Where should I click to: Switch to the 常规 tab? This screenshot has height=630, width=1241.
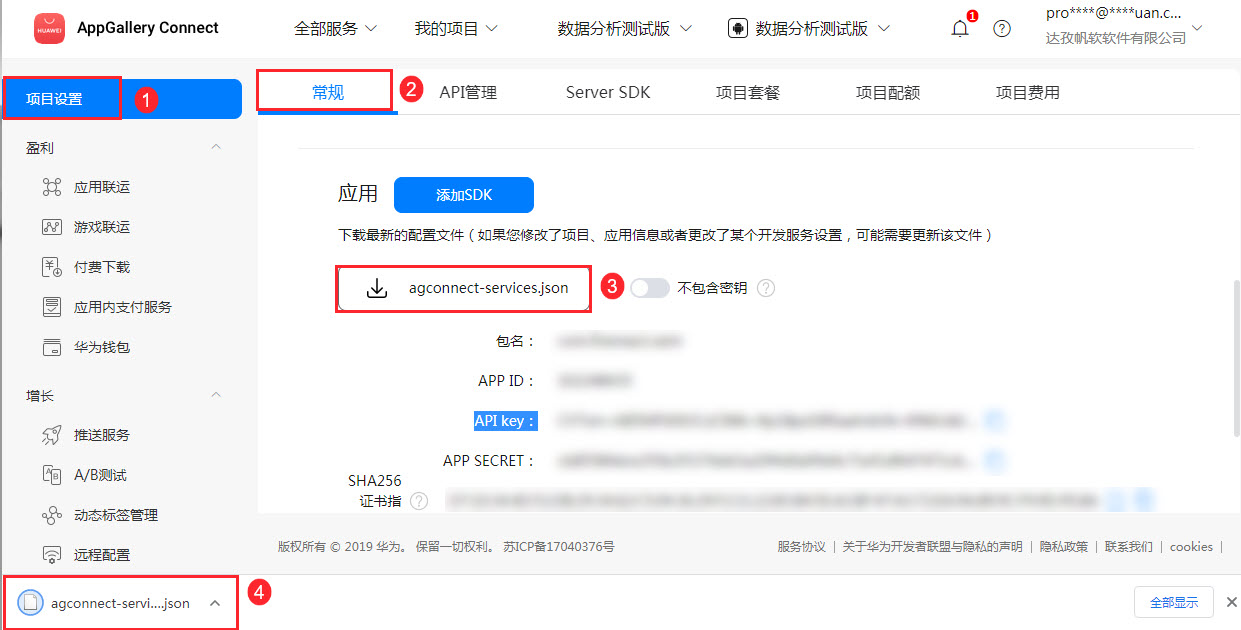click(327, 92)
